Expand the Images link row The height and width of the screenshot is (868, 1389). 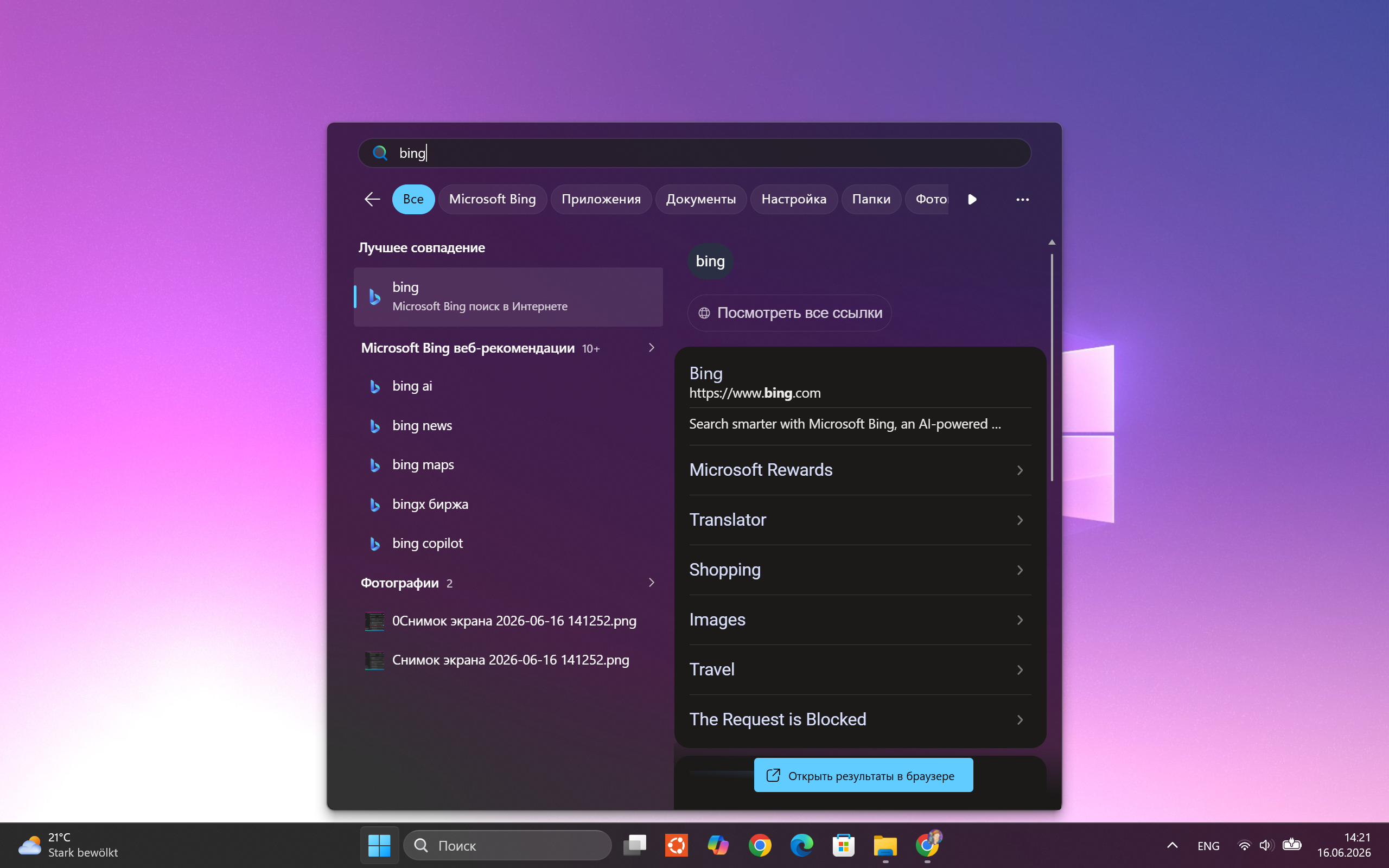point(860,620)
